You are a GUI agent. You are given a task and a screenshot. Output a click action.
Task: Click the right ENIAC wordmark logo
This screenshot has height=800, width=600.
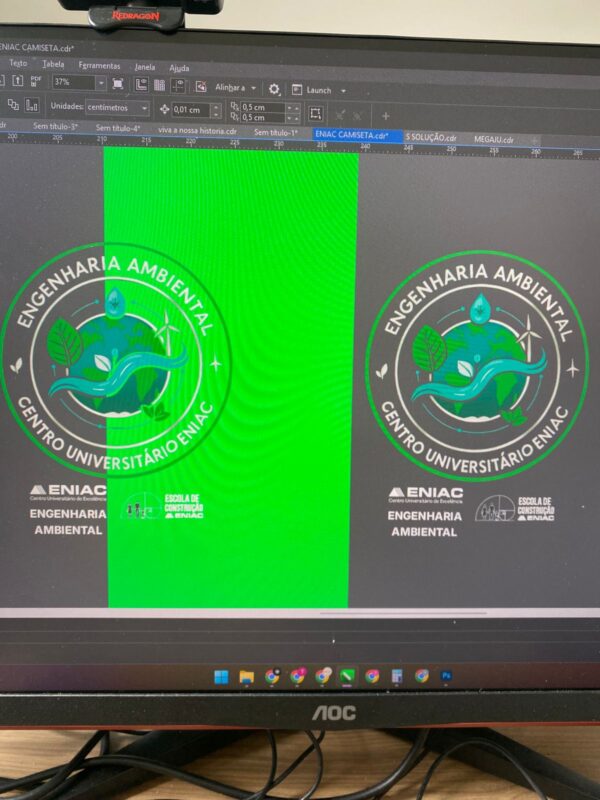tap(426, 494)
